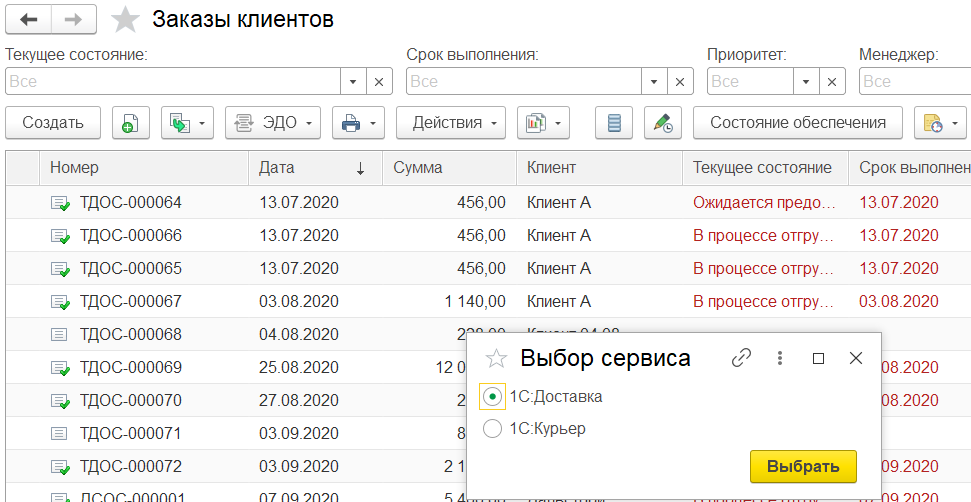Copy link using the chain icon in dialog
Viewport: 971px width, 502px height.
tap(741, 358)
